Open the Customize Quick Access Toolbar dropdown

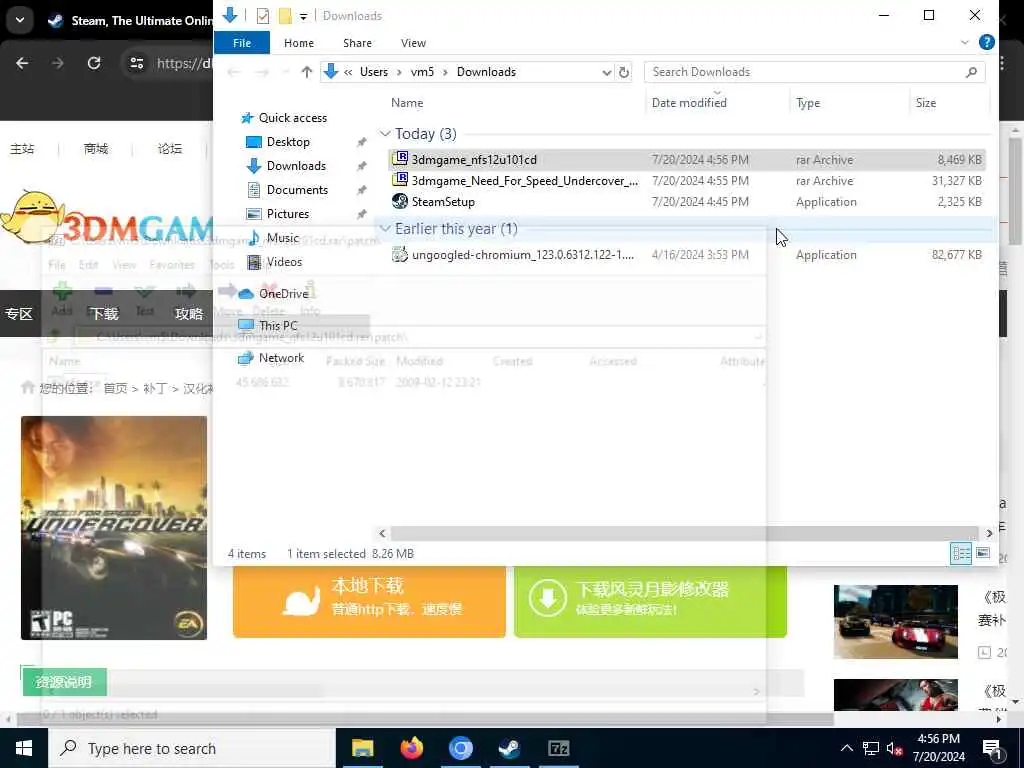pyautogui.click(x=304, y=16)
